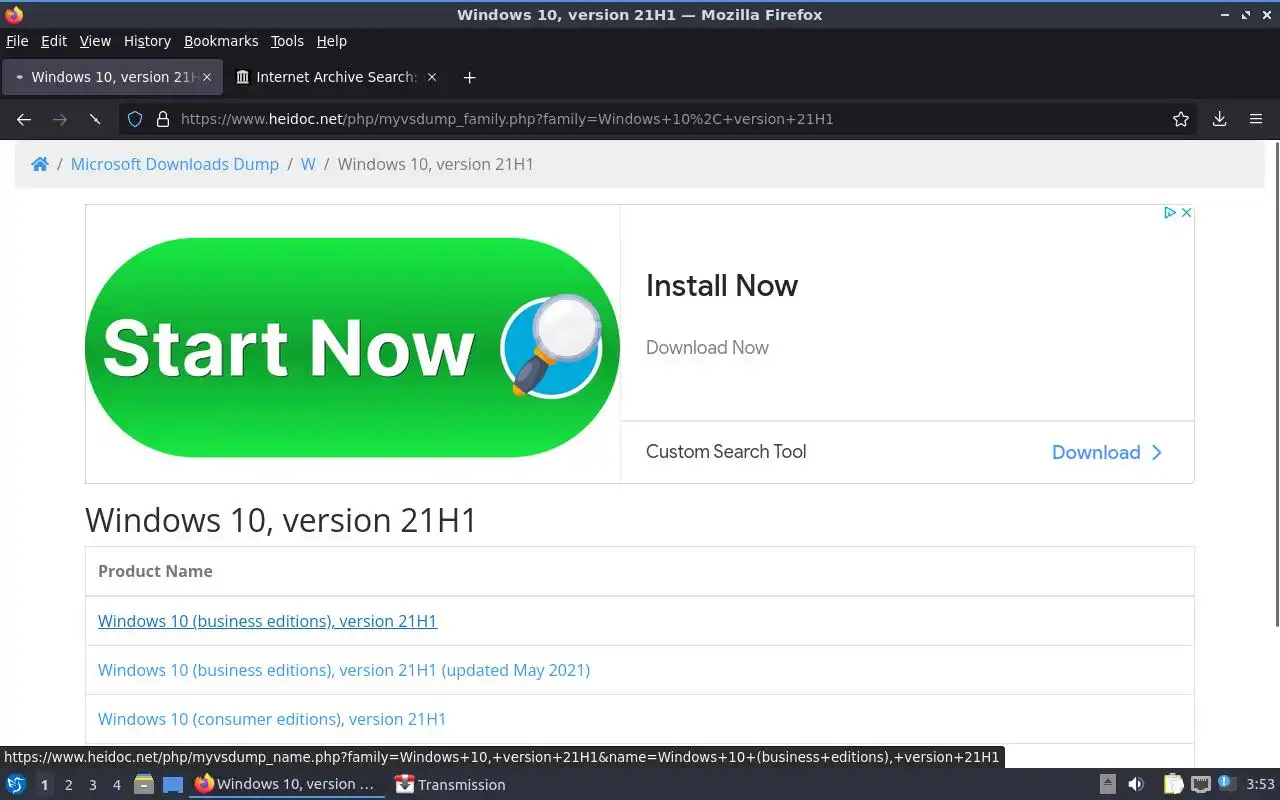Open the Microsoft Downloads Dump breadcrumb link
This screenshot has height=800, width=1280.
[175, 164]
